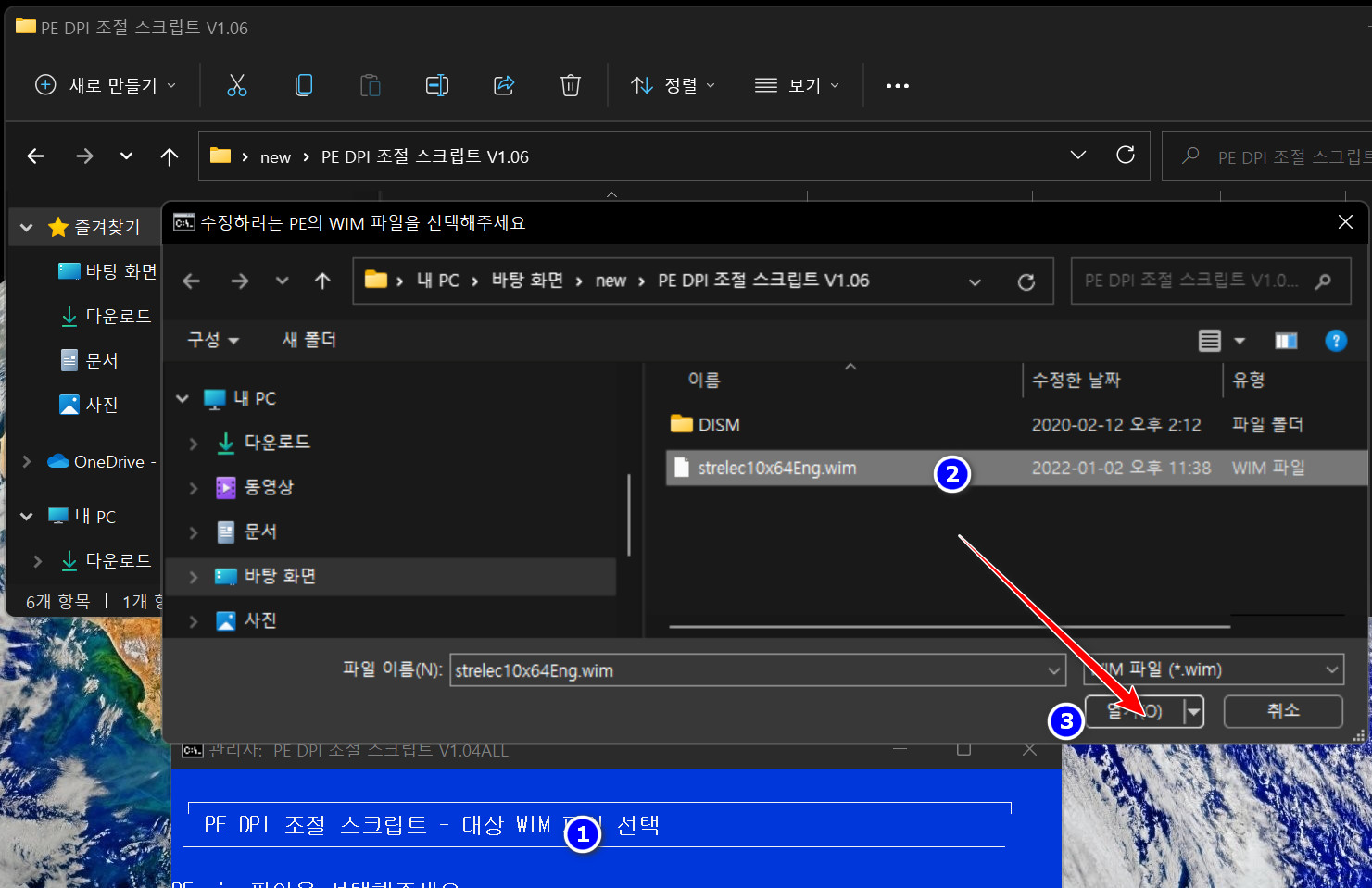The width and height of the screenshot is (1372, 888).
Task: Refresh the file dialog folder view
Action: pos(1026,281)
